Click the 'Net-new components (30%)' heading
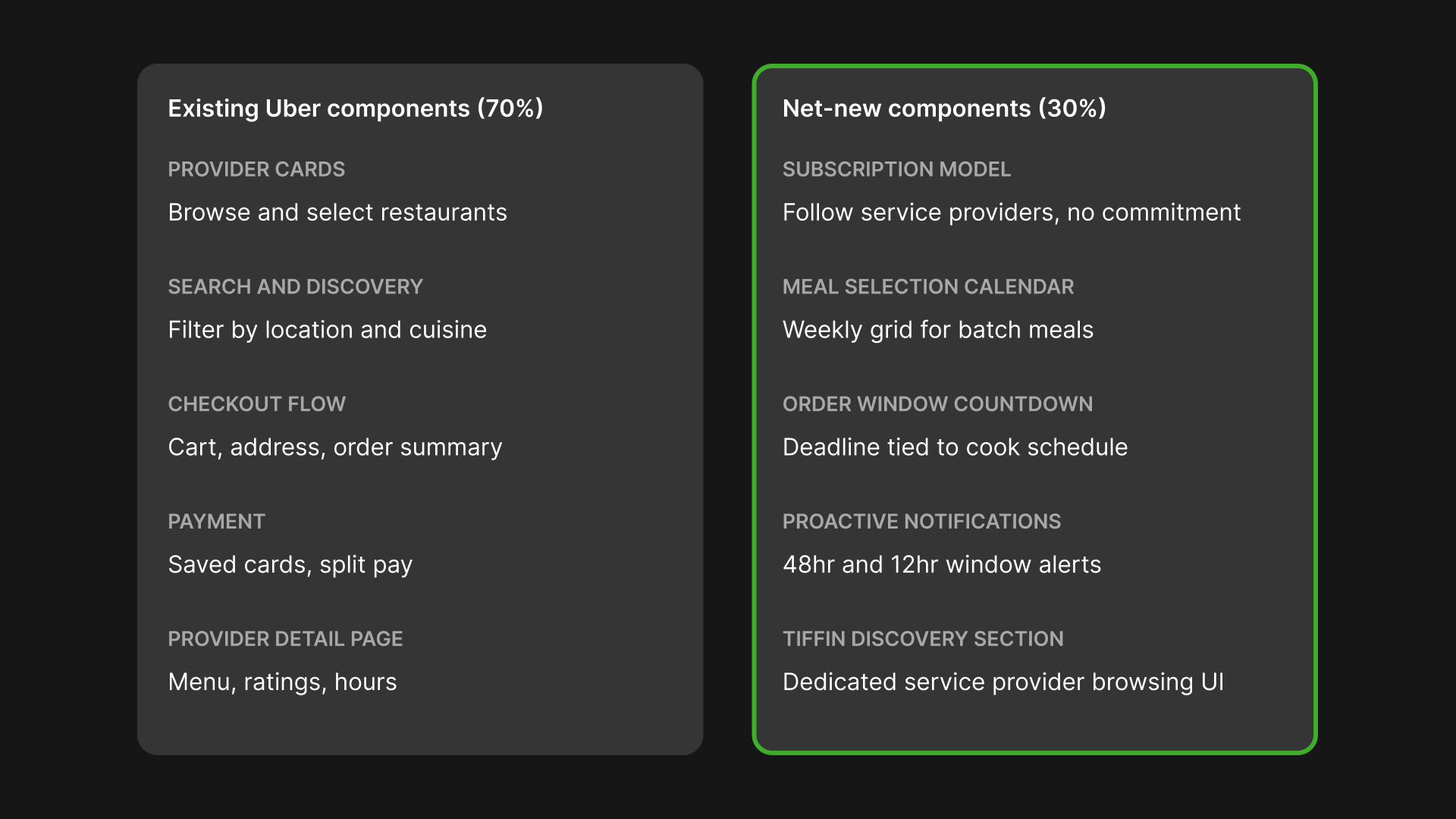 [x=944, y=108]
